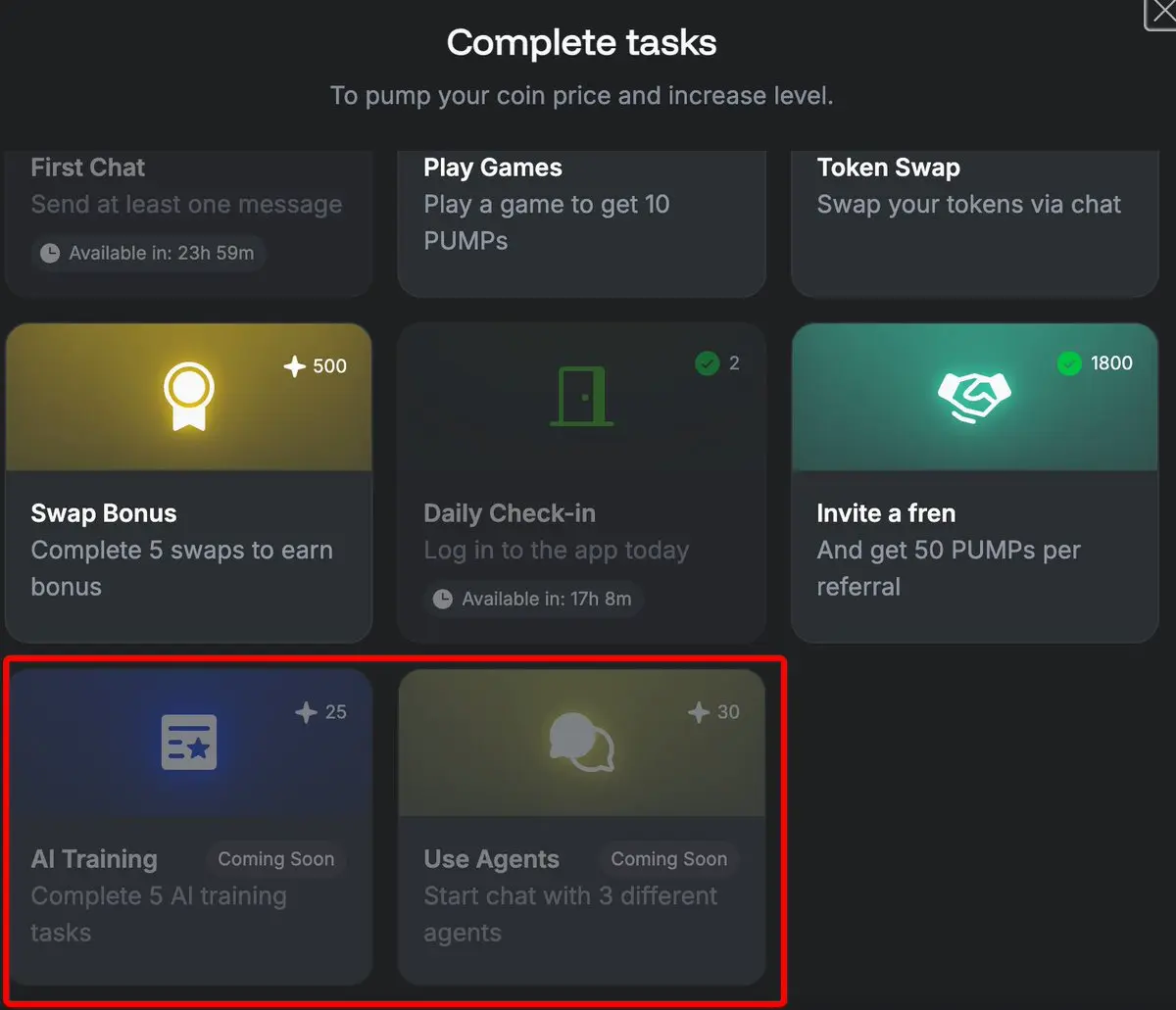This screenshot has height=1010, width=1176.
Task: Select the Swap Bonus task title
Action: click(x=104, y=513)
